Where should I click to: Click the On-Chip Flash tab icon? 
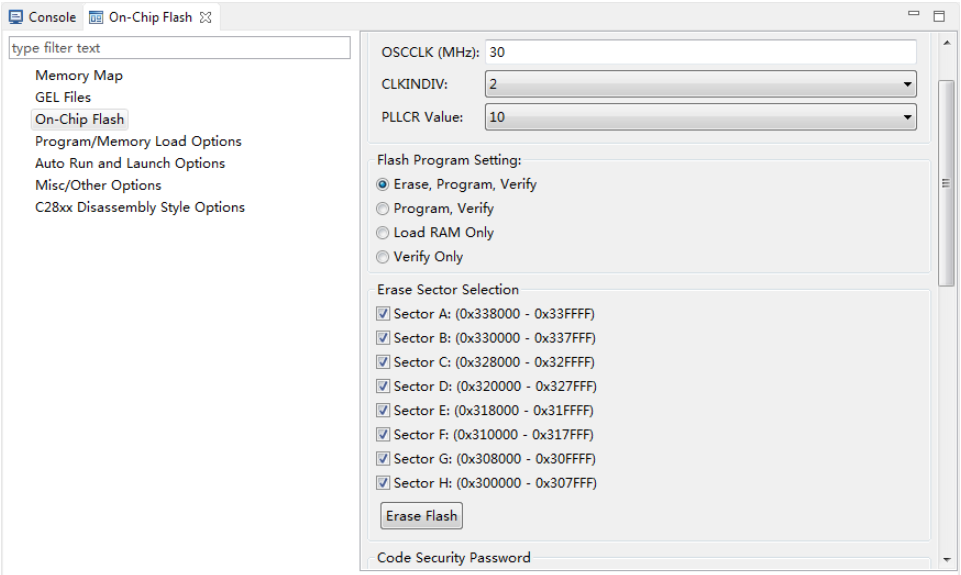96,17
